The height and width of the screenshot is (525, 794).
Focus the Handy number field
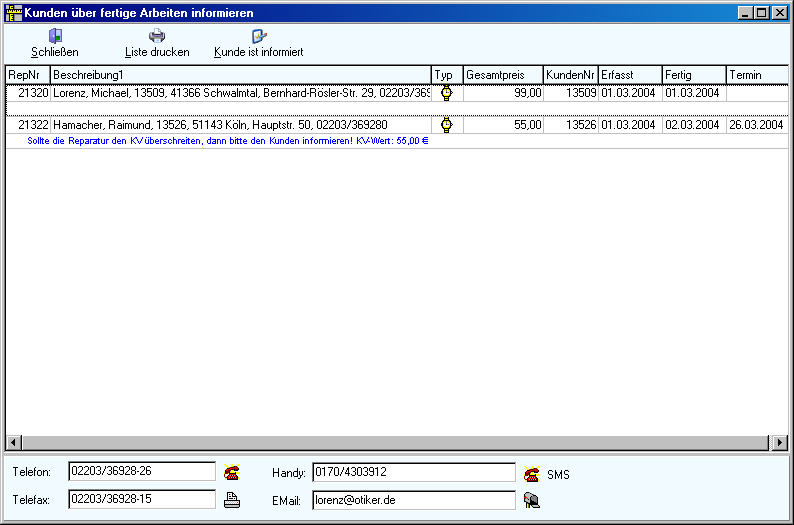point(413,472)
